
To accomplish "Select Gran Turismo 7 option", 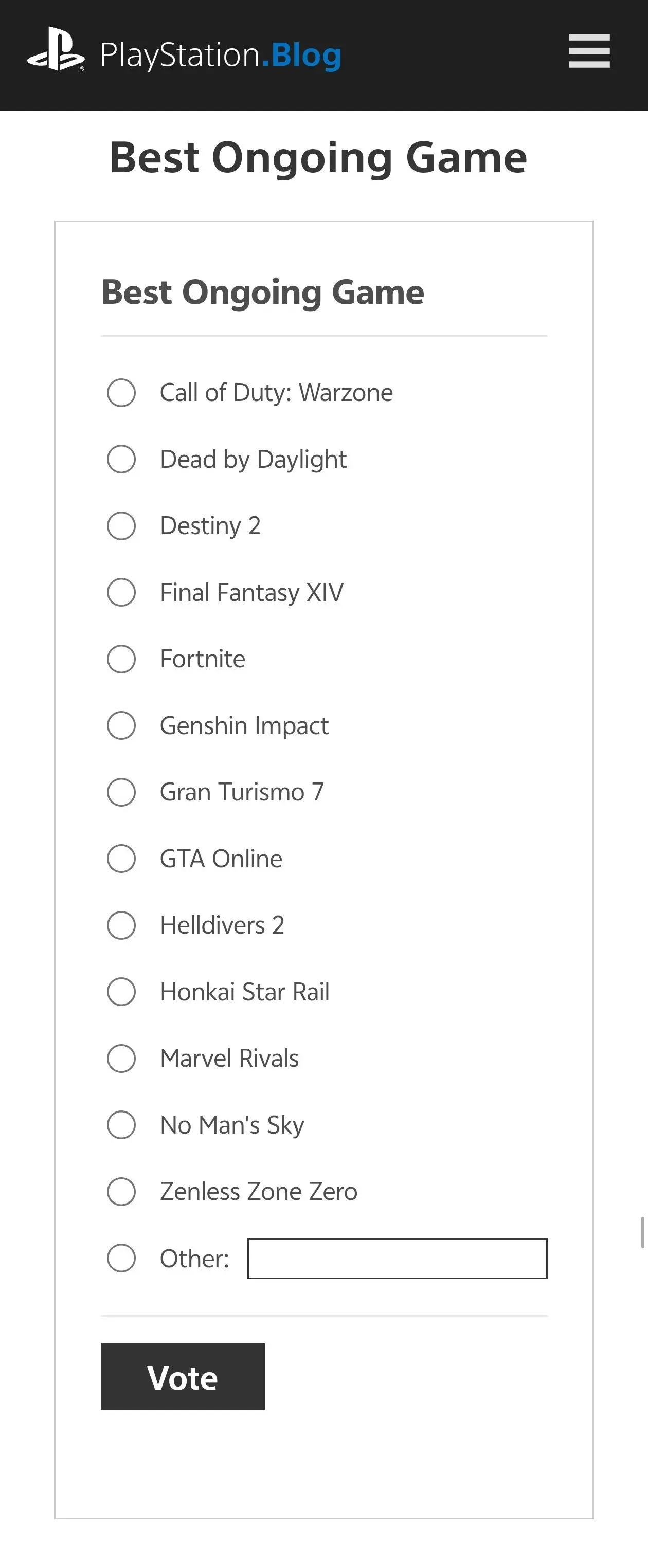I will pos(121,792).
